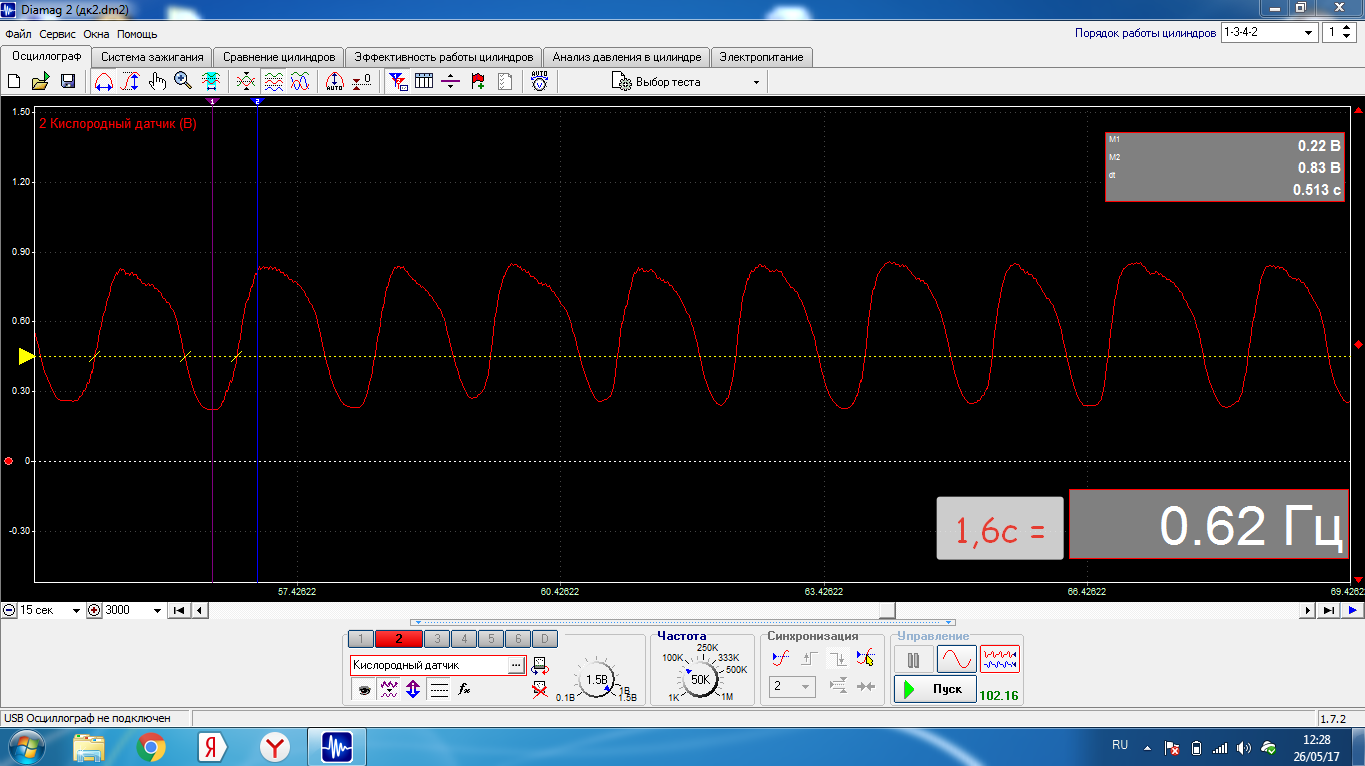Open the Сервис menu
The height and width of the screenshot is (766, 1365).
pyautogui.click(x=58, y=34)
